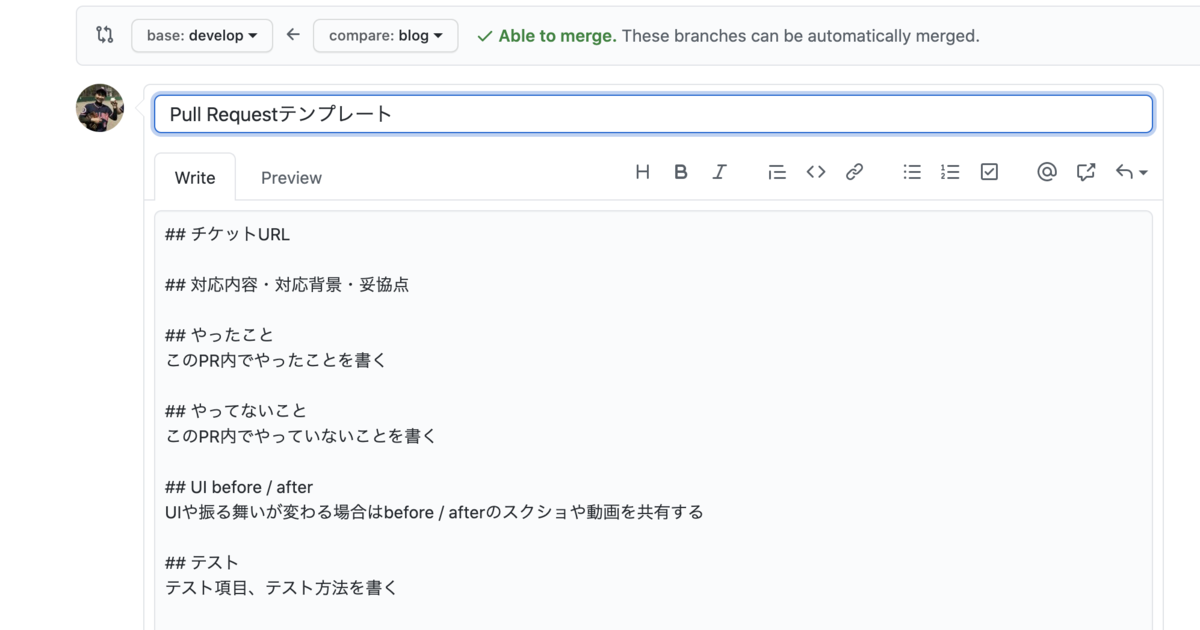Add a bulleted list icon

912,172
